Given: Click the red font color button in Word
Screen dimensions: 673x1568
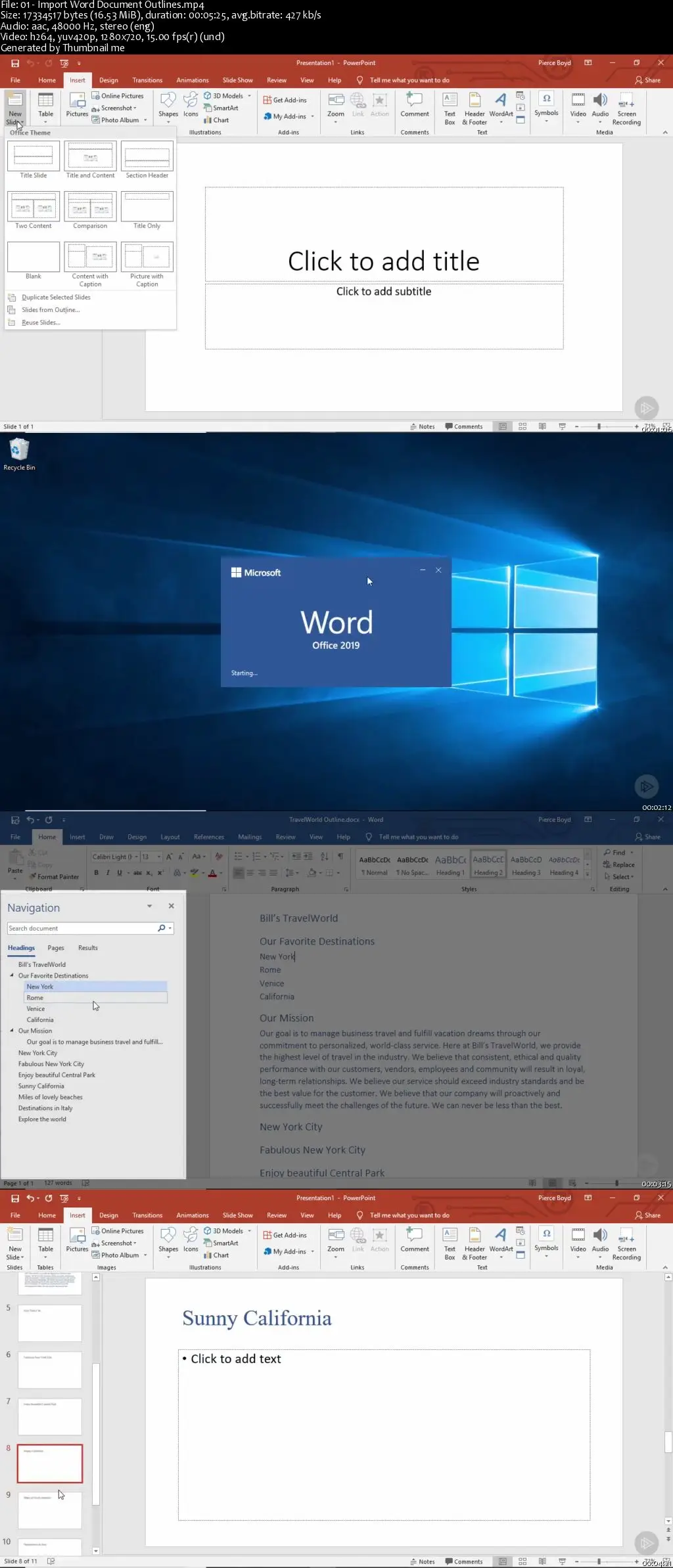Looking at the screenshot, I should click(212, 873).
